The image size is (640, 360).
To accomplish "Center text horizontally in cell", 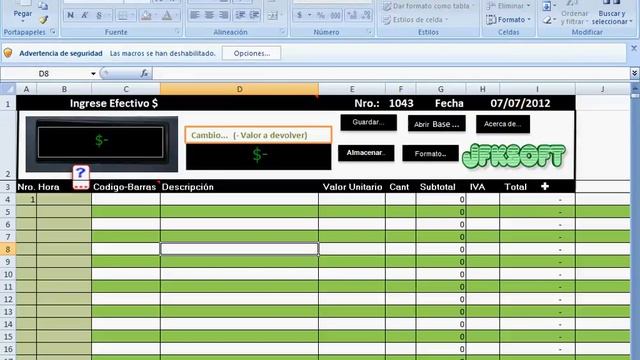I will pyautogui.click(x=209, y=15).
